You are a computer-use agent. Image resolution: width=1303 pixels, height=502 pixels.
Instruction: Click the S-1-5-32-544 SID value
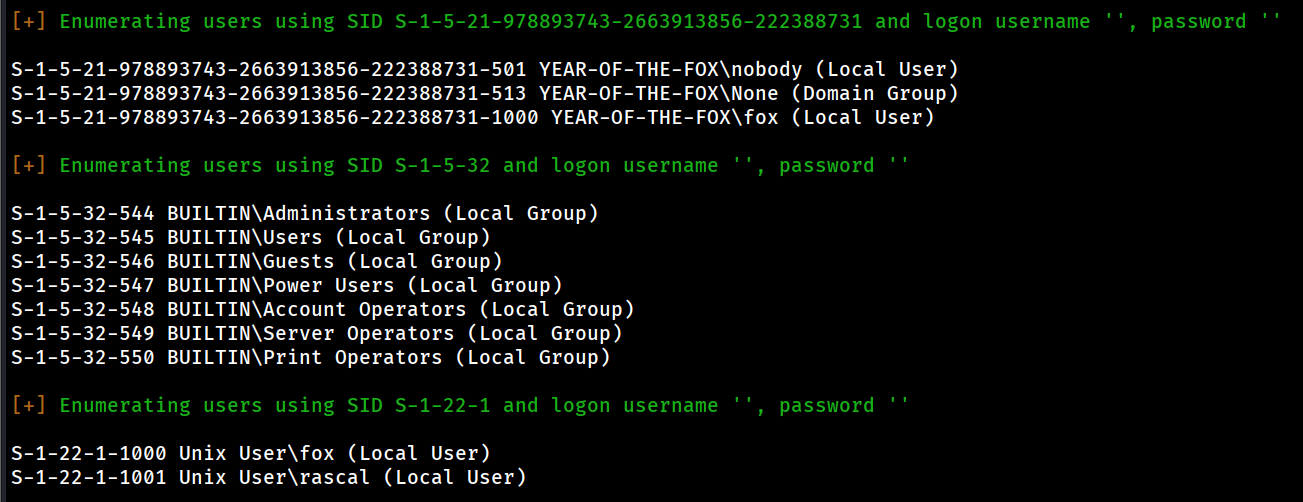click(83, 214)
